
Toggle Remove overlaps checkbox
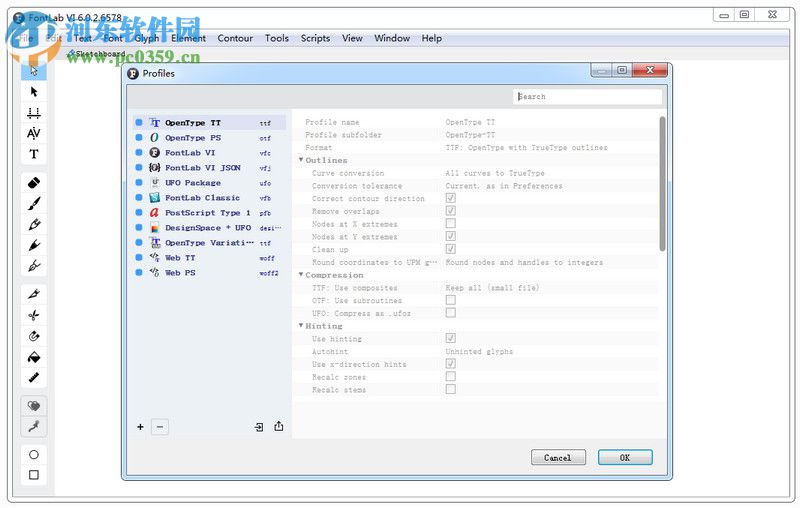click(x=451, y=211)
